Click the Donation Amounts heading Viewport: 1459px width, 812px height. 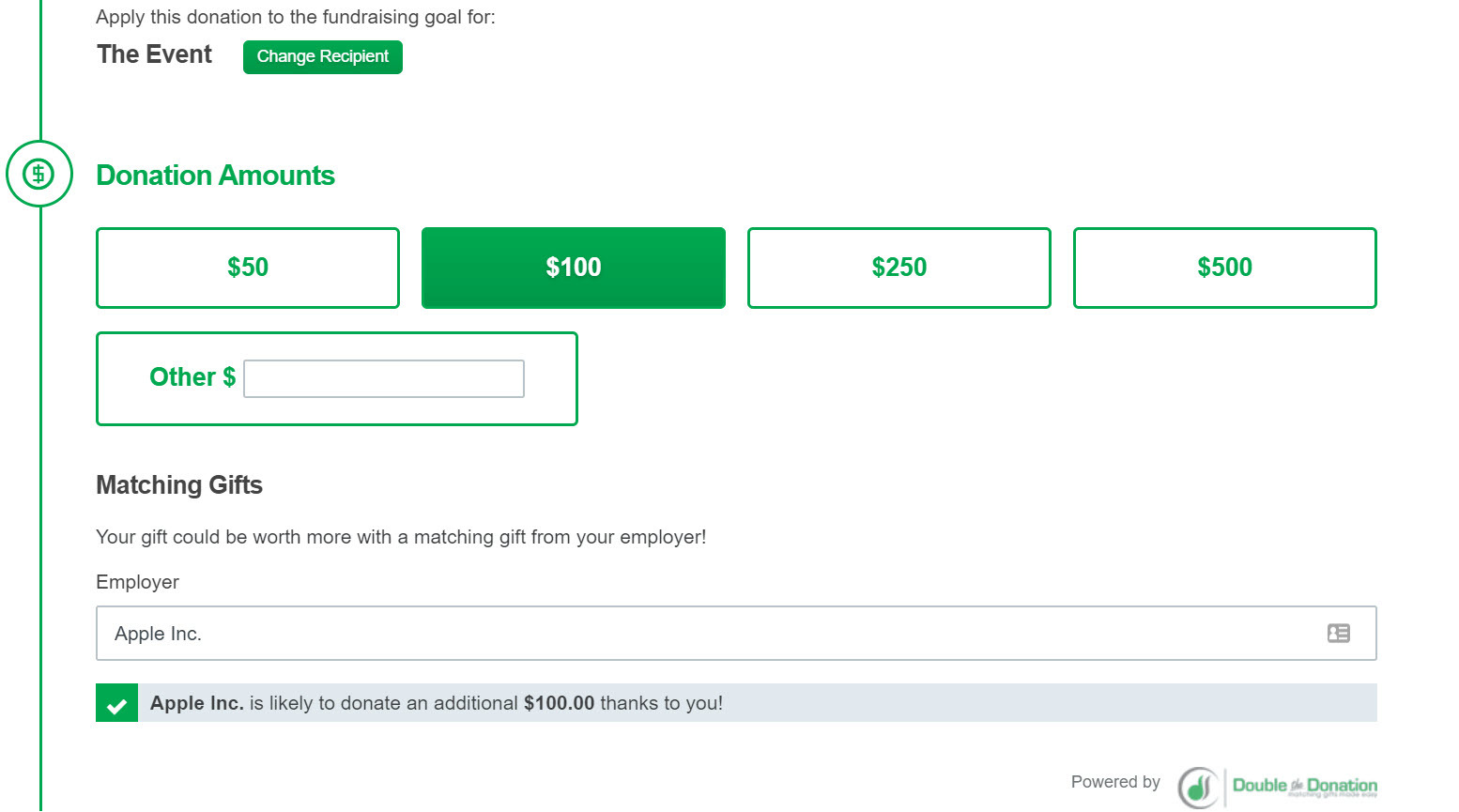click(x=216, y=176)
